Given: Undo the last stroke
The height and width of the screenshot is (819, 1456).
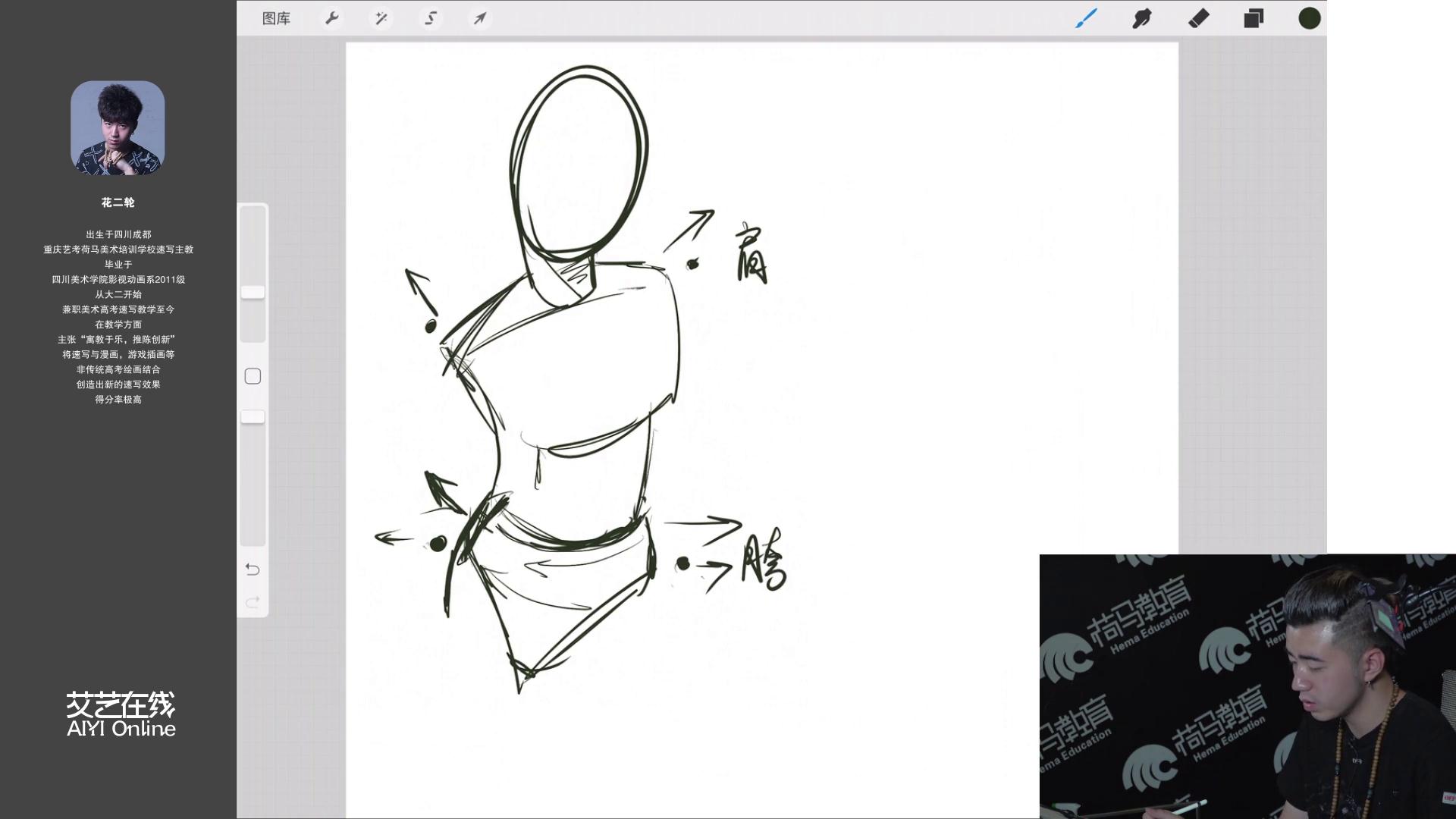Looking at the screenshot, I should click(x=253, y=570).
